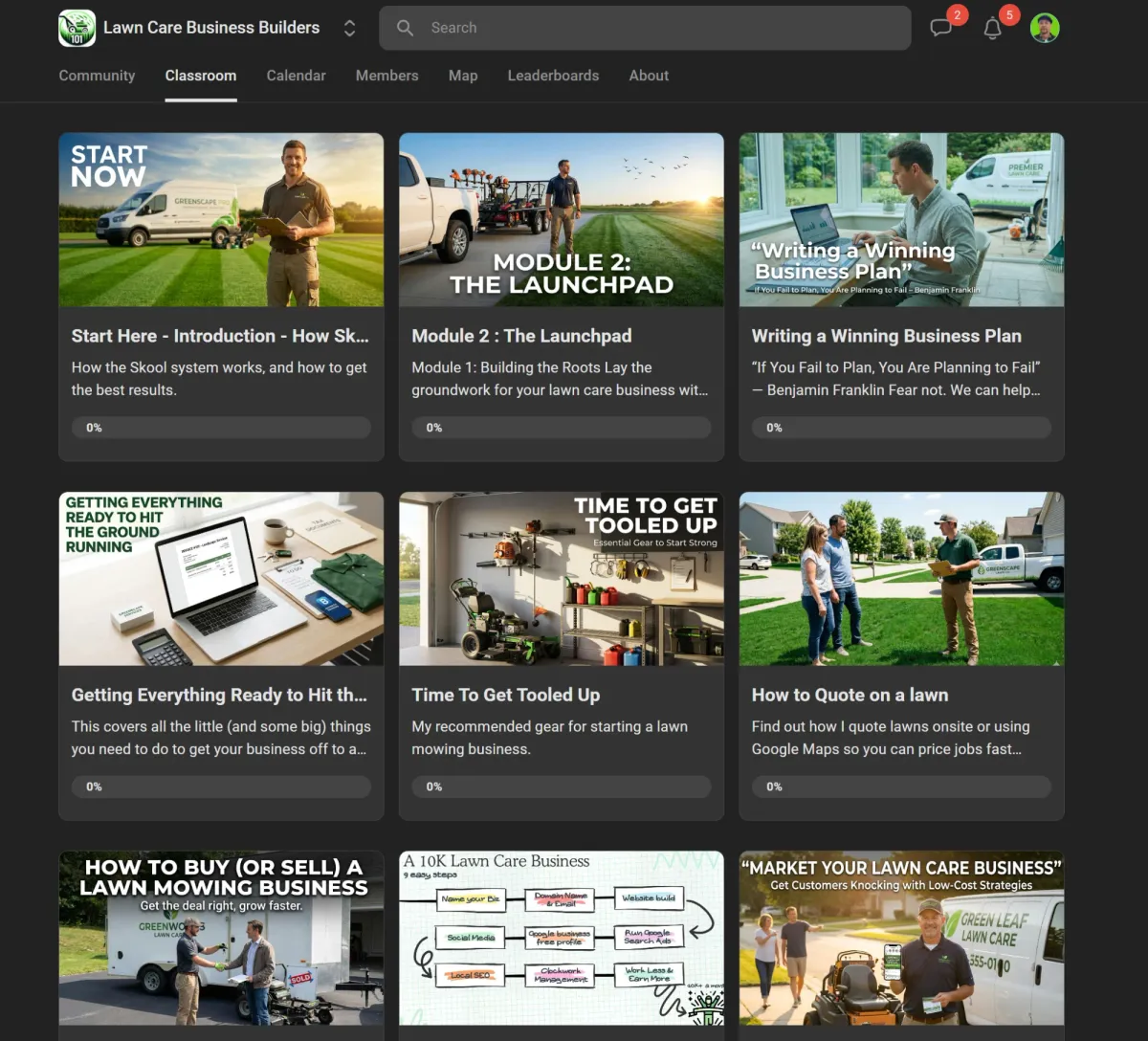Click Benjamin Franklin quote description text
This screenshot has width=1148, height=1041.
(896, 379)
